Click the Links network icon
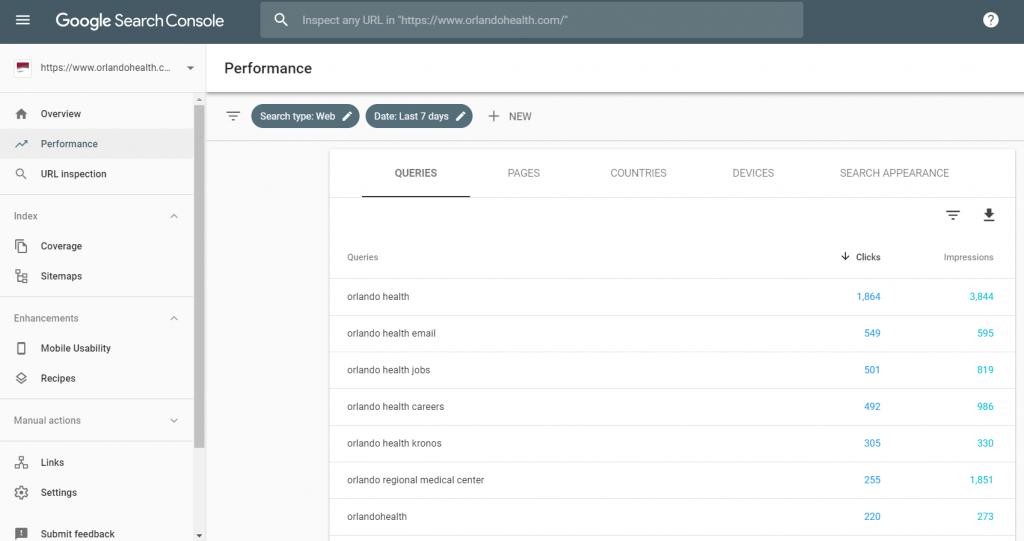 22,462
